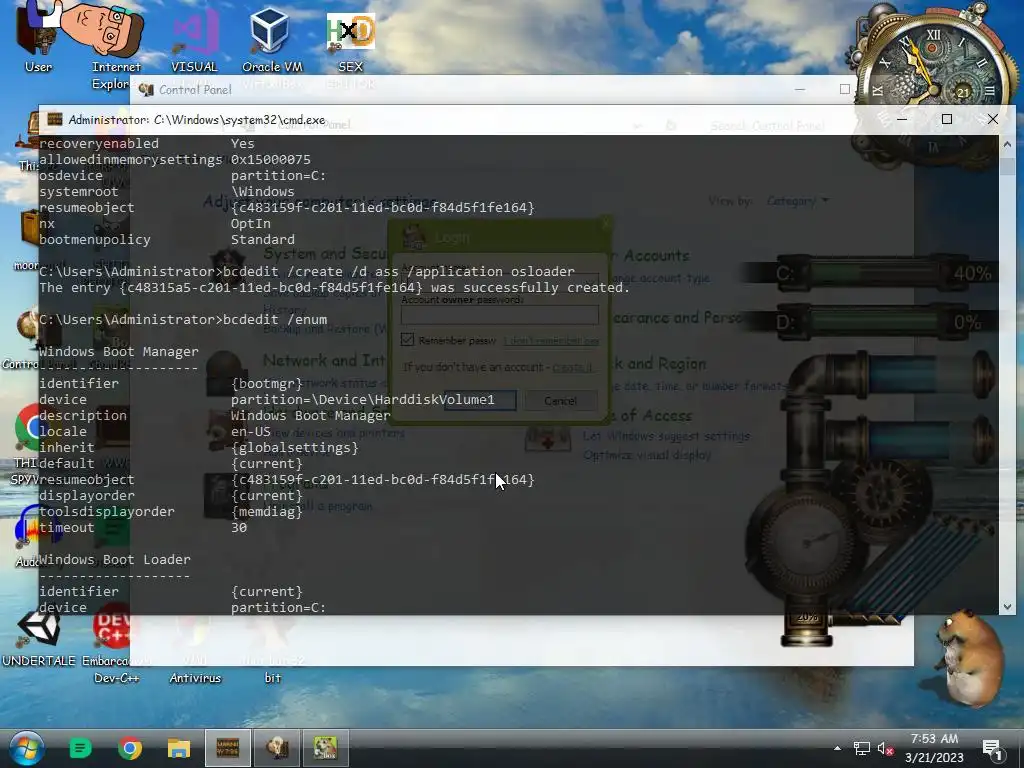Open Embarcadero Dev-C++ desktop icon

click(x=116, y=643)
